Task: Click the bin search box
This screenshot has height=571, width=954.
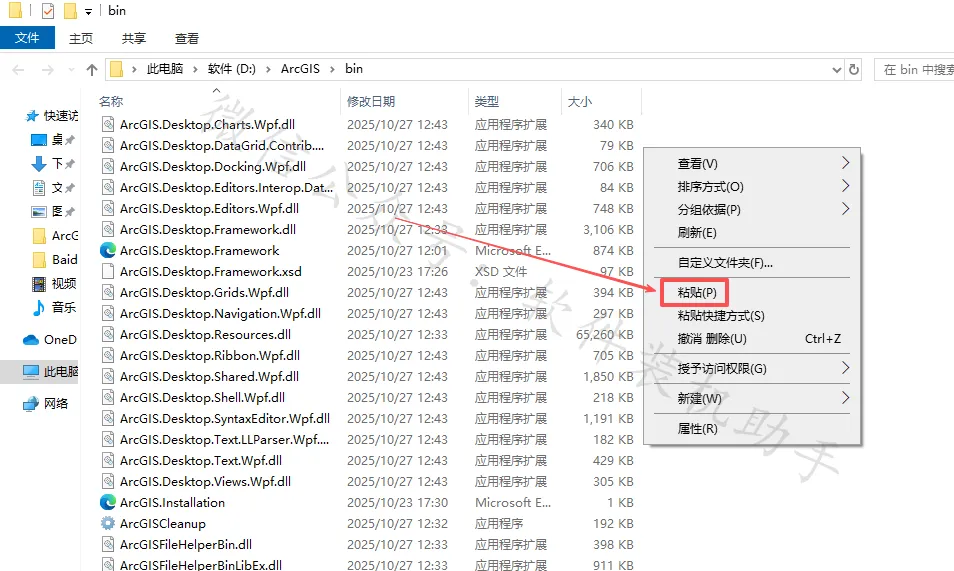Action: pos(914,69)
